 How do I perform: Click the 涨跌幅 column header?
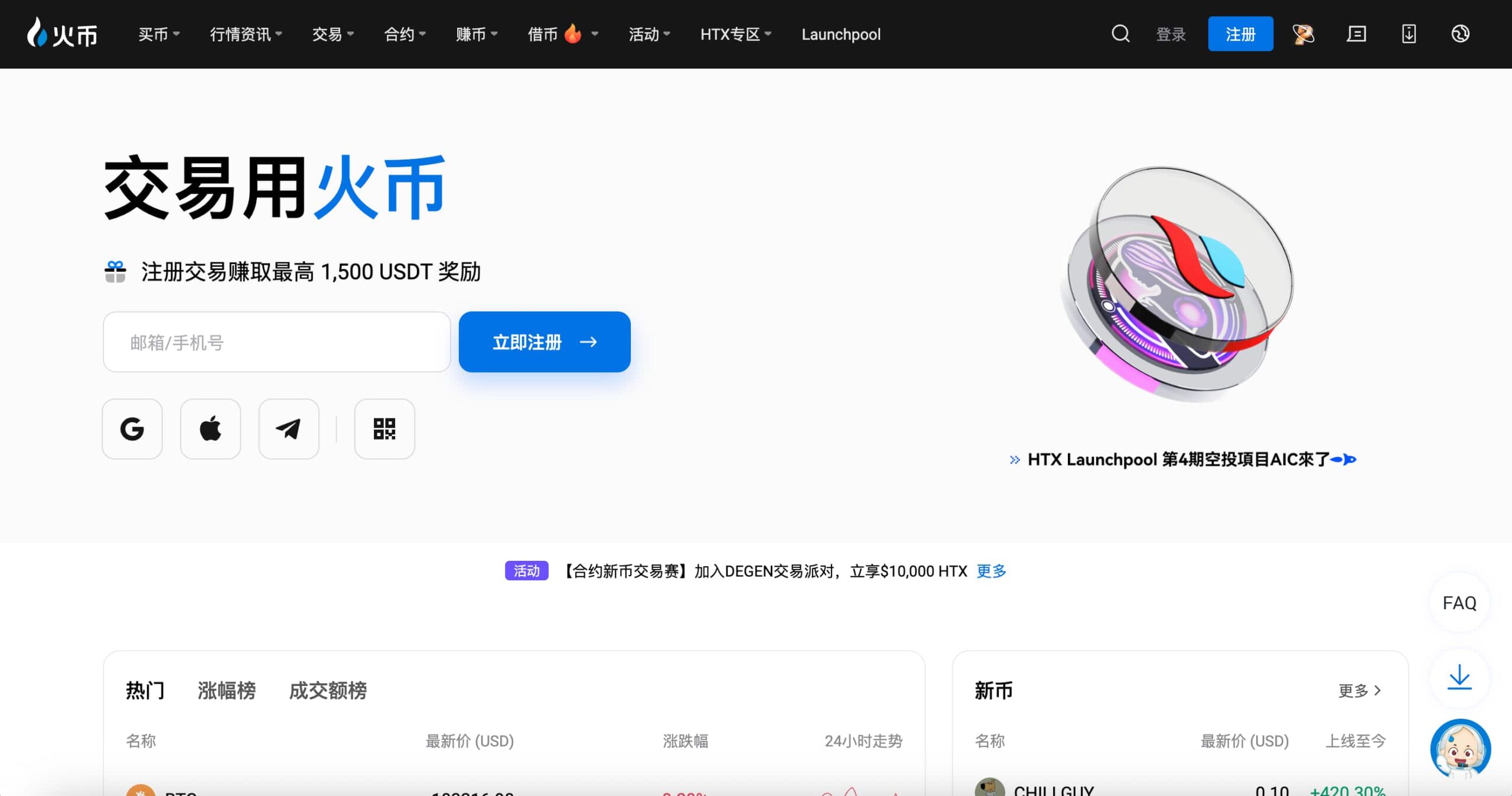pos(685,741)
